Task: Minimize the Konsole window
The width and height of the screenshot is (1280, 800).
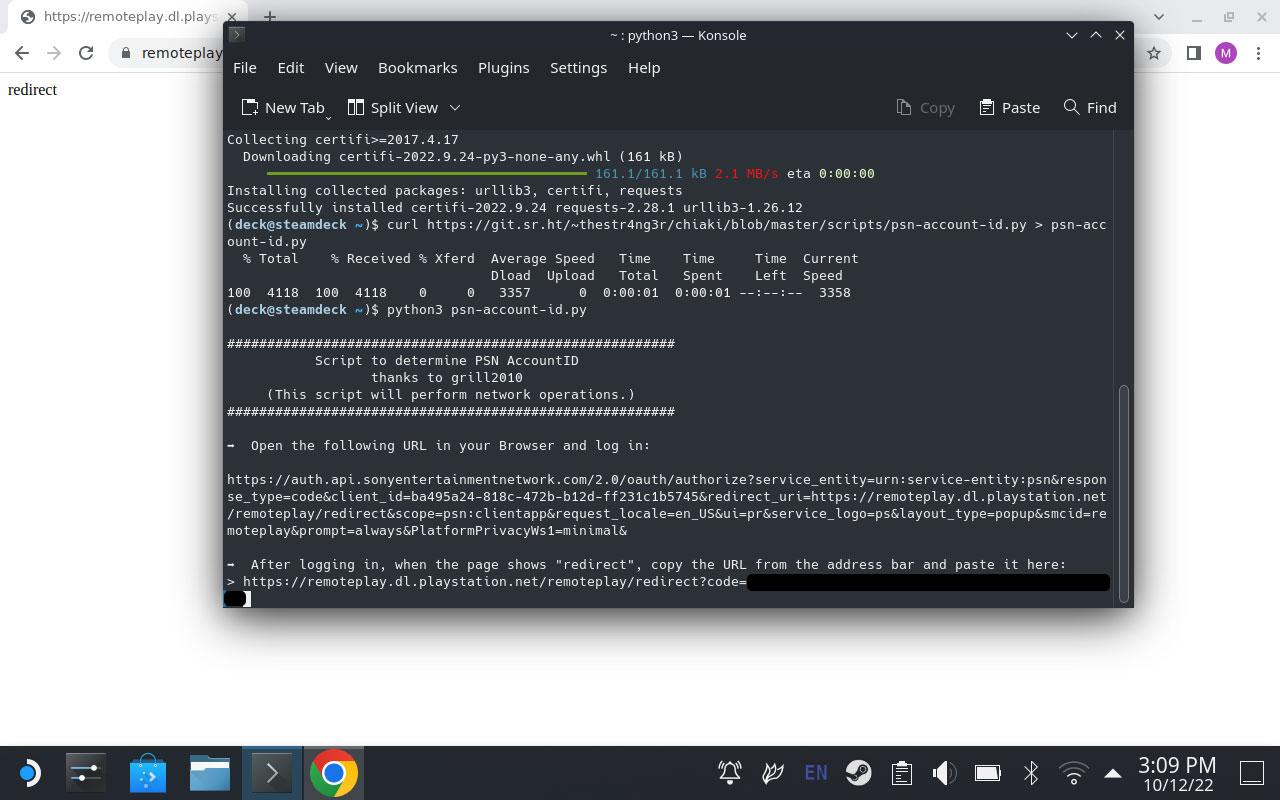Action: 1072,35
